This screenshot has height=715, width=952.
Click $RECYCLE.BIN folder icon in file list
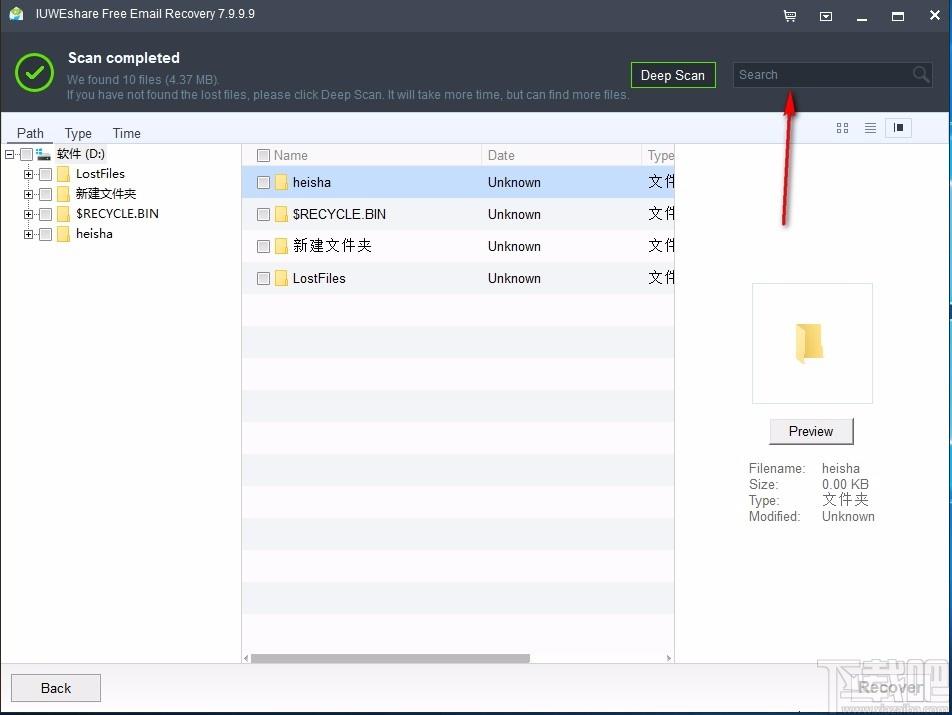(281, 214)
